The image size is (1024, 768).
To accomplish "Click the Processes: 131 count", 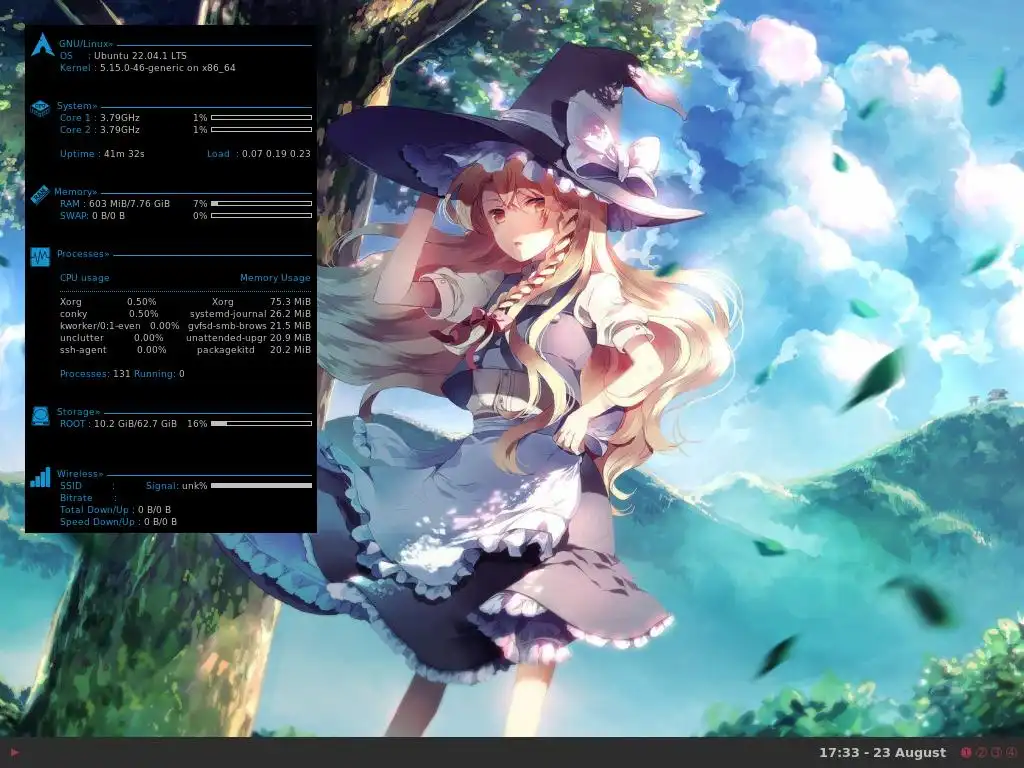I will tap(95, 374).
